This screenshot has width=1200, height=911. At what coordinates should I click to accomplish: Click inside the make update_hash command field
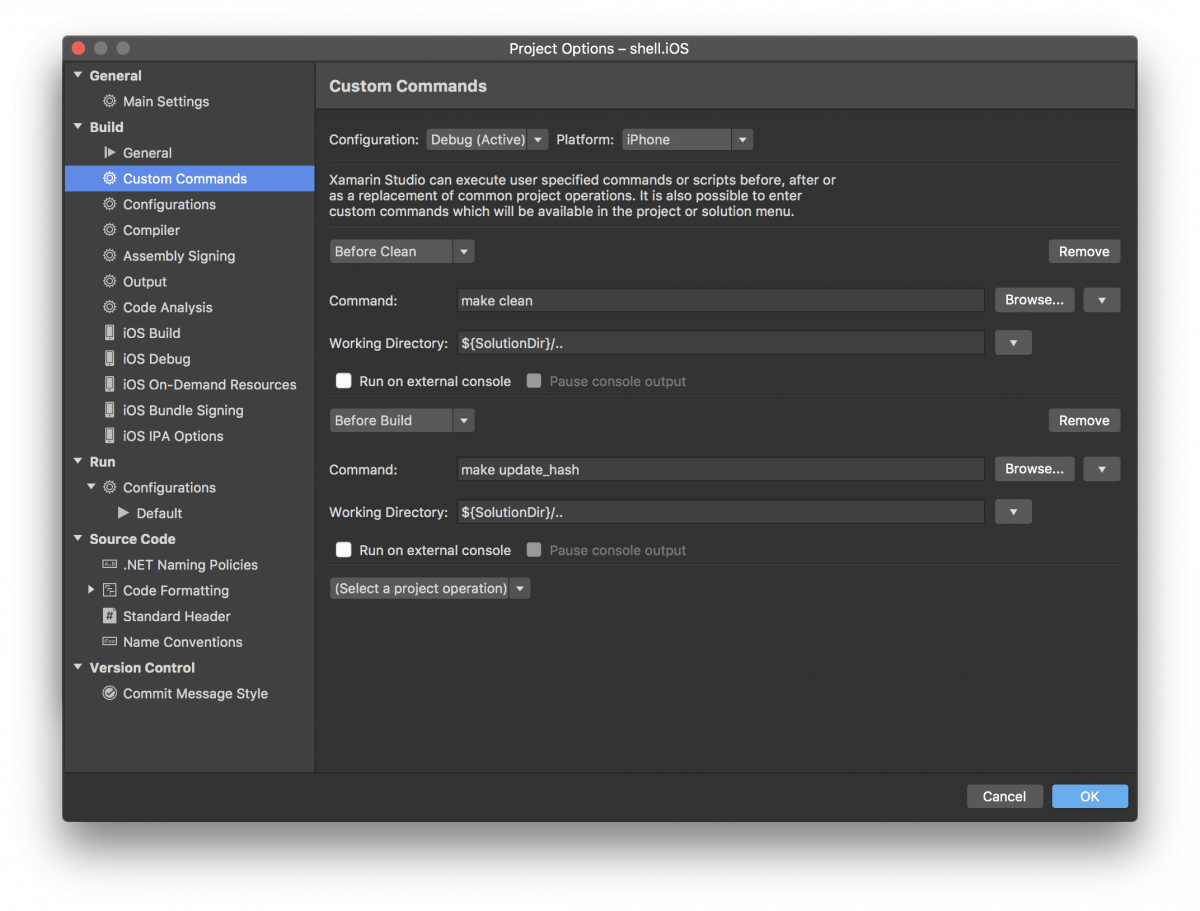[x=720, y=469]
